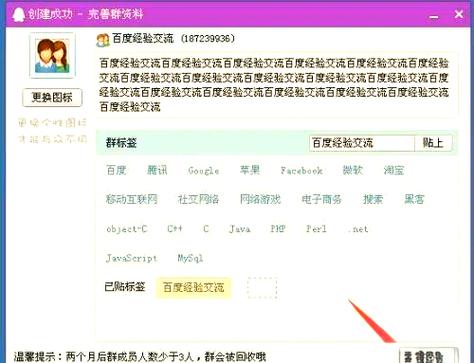Select the Facebook tag
474x363 pixels.
click(x=301, y=171)
